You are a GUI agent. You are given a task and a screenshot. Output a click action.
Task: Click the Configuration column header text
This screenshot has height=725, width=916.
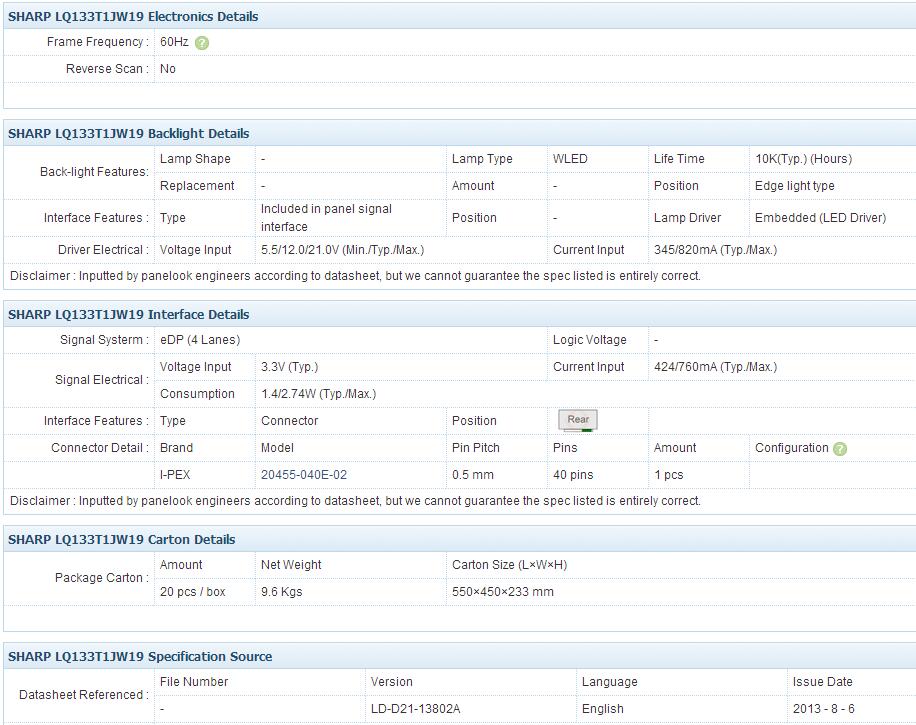792,448
